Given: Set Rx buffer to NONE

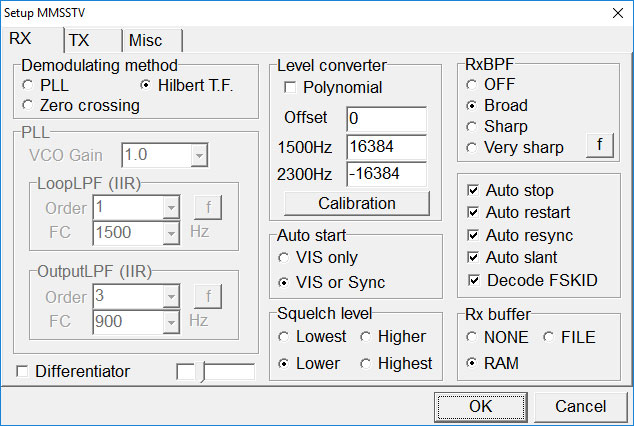Looking at the screenshot, I should coord(497,337).
